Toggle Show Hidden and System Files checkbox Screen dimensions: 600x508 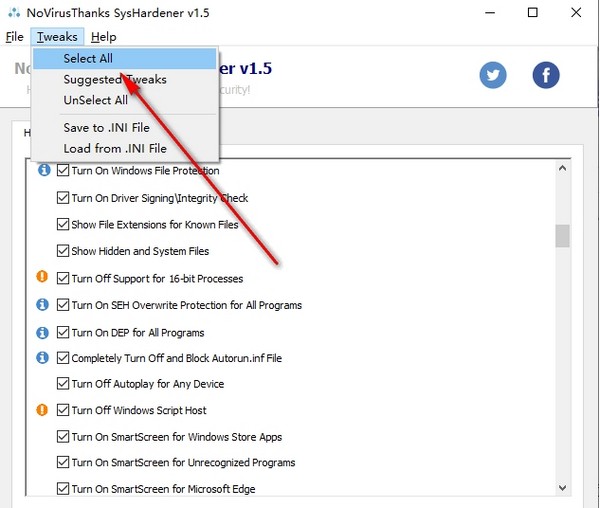pos(63,251)
